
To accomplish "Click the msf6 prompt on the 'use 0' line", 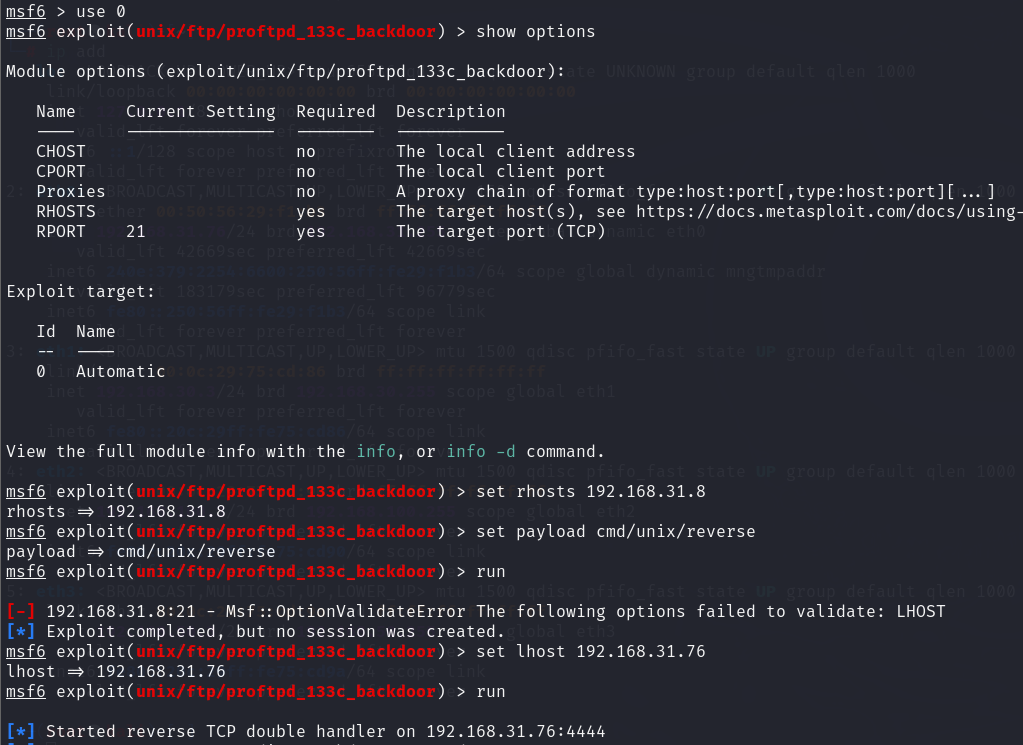I will (x=25, y=12).
